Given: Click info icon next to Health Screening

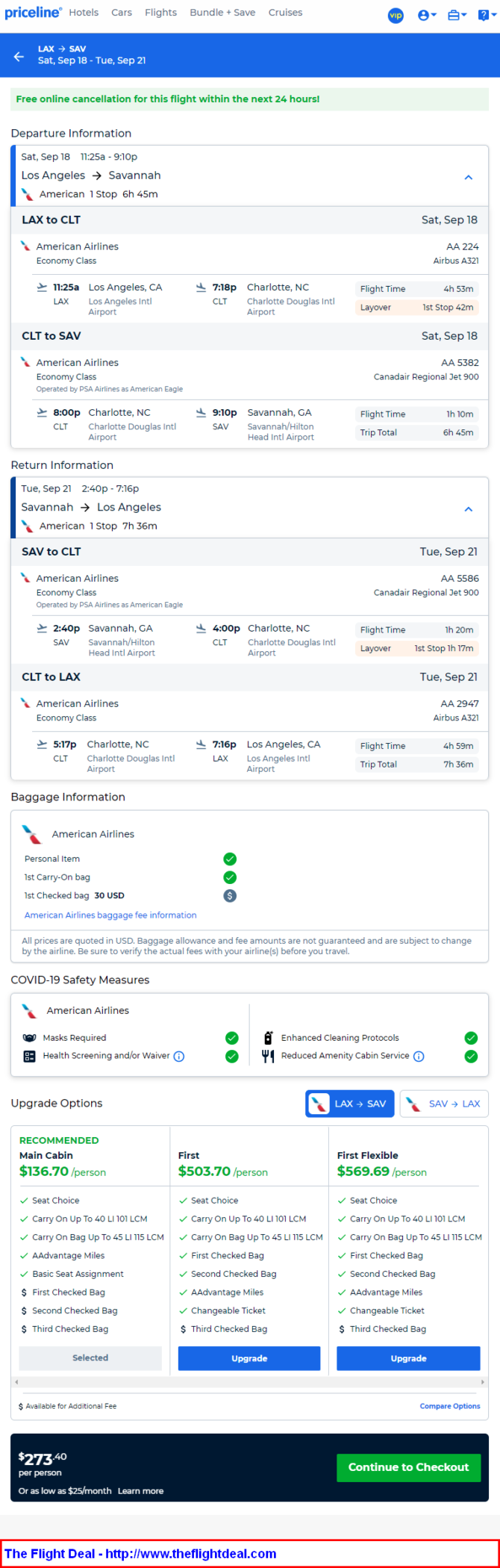Looking at the screenshot, I should pyautogui.click(x=179, y=1056).
